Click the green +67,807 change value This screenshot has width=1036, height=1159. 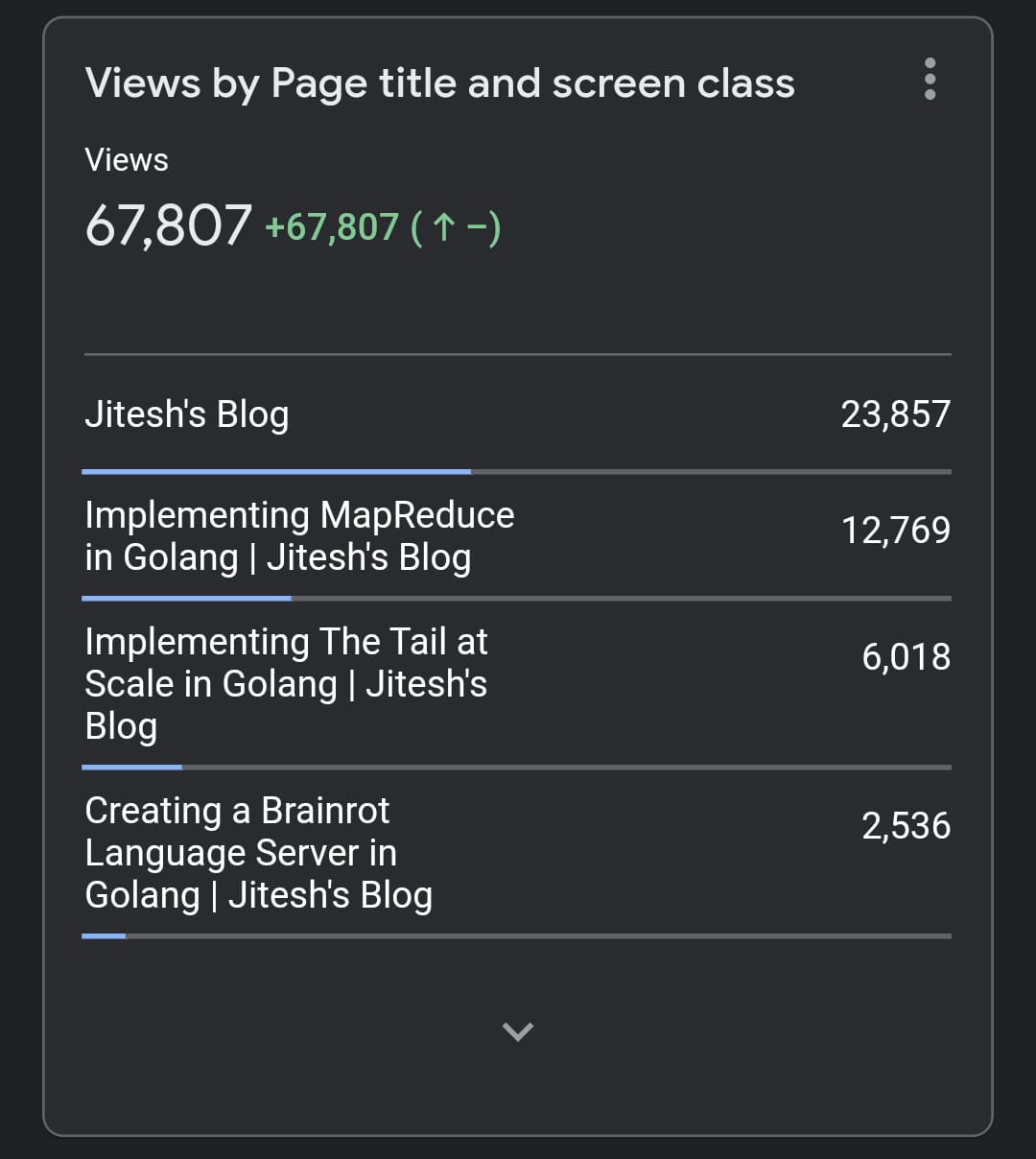point(331,227)
